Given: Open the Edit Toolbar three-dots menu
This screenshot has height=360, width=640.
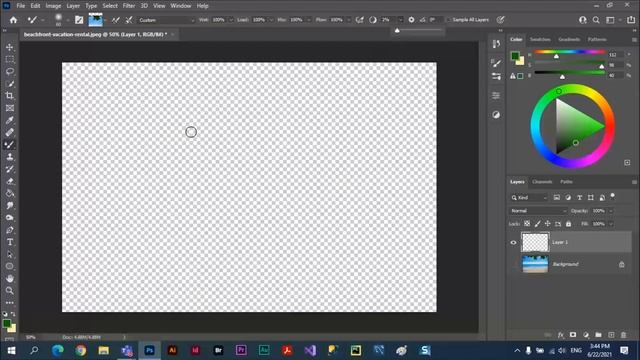Looking at the screenshot, I should [x=10, y=303].
